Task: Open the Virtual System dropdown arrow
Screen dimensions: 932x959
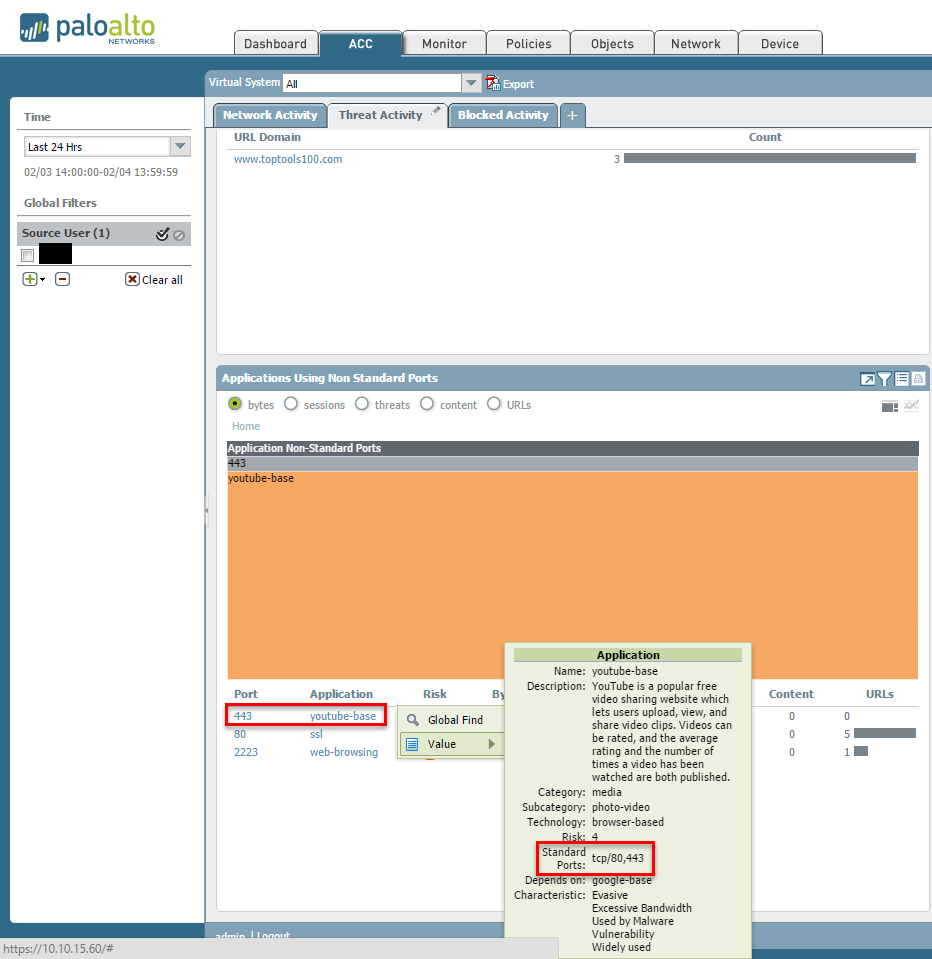Action: pos(471,83)
